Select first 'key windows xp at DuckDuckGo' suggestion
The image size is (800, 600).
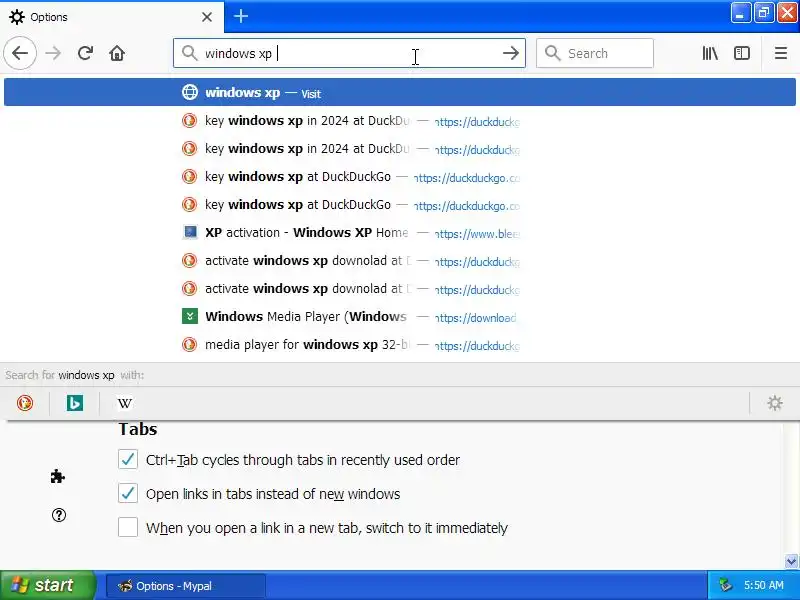click(400, 177)
